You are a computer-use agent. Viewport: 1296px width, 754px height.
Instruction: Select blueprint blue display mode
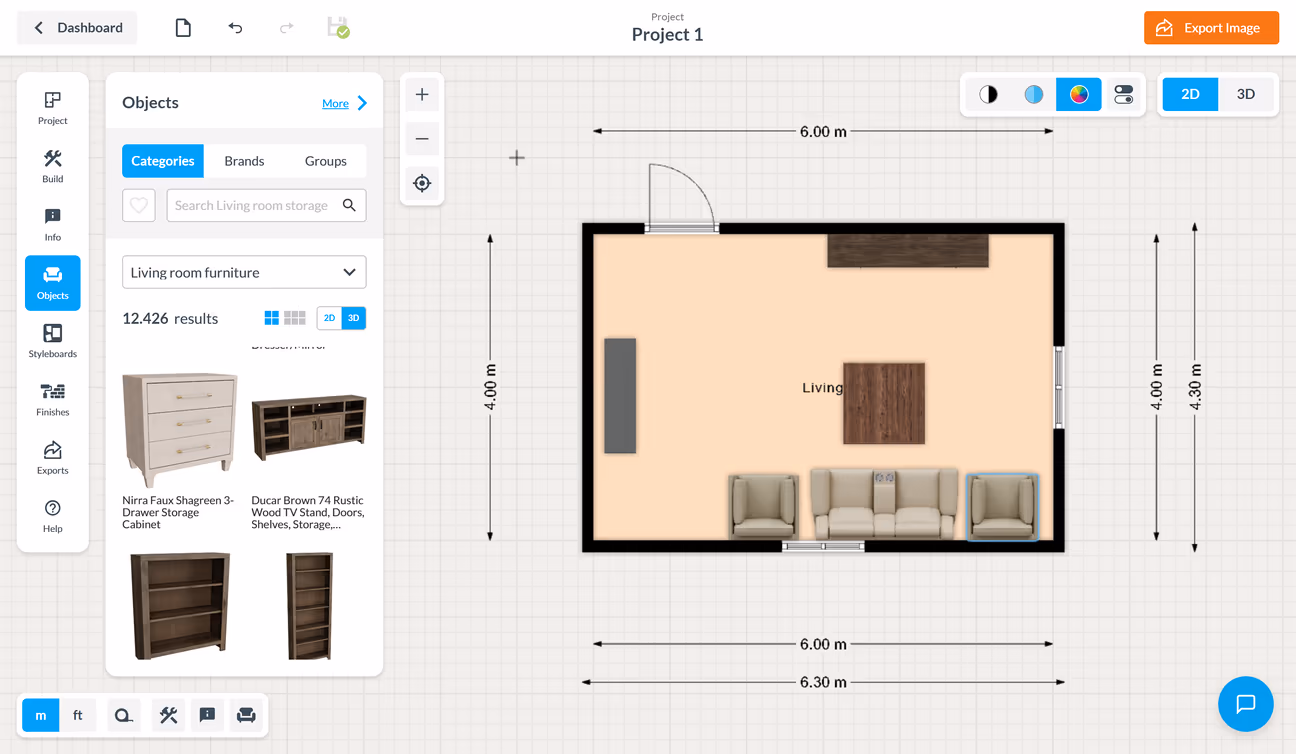point(1034,94)
